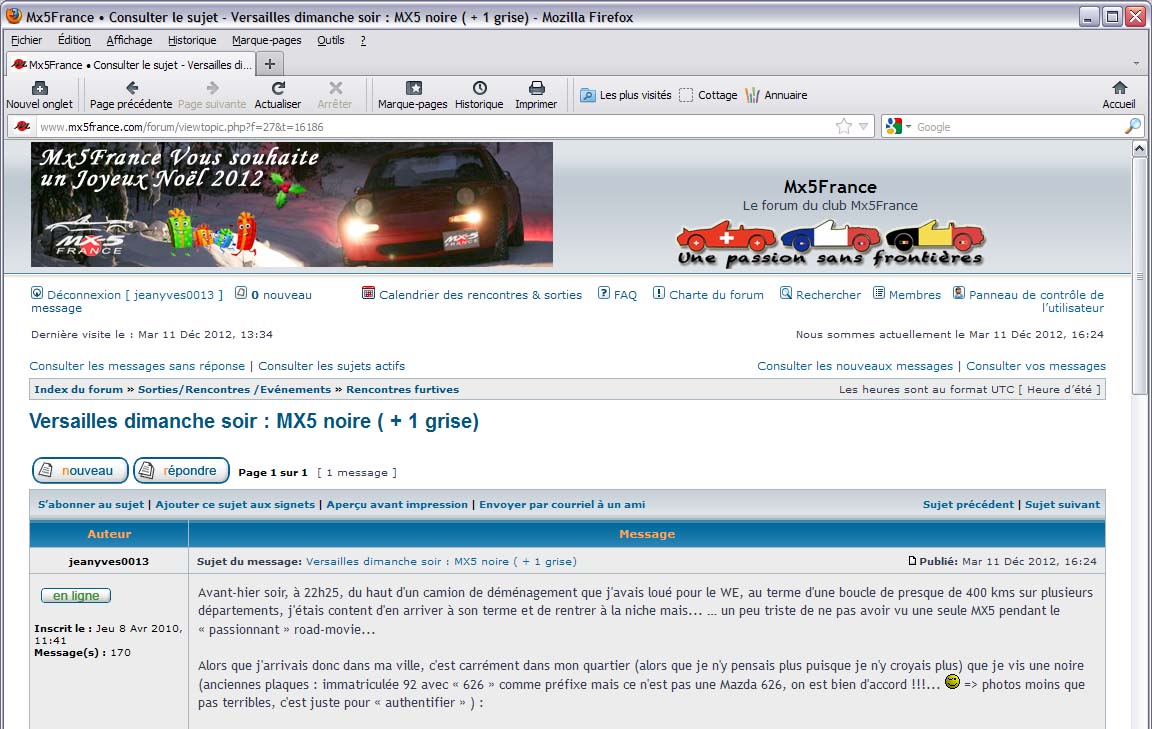This screenshot has height=729, width=1152.
Task: Open Aperçu avant impression
Action: [x=397, y=505]
